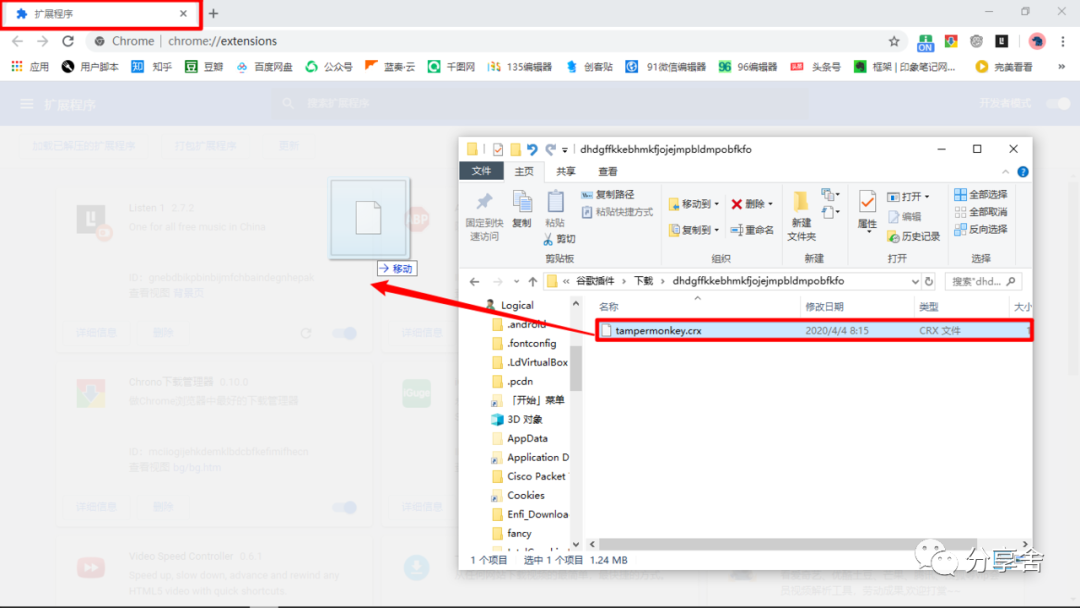1080x608 pixels.
Task: Switch to the 主页 ribbon tab
Action: (523, 171)
